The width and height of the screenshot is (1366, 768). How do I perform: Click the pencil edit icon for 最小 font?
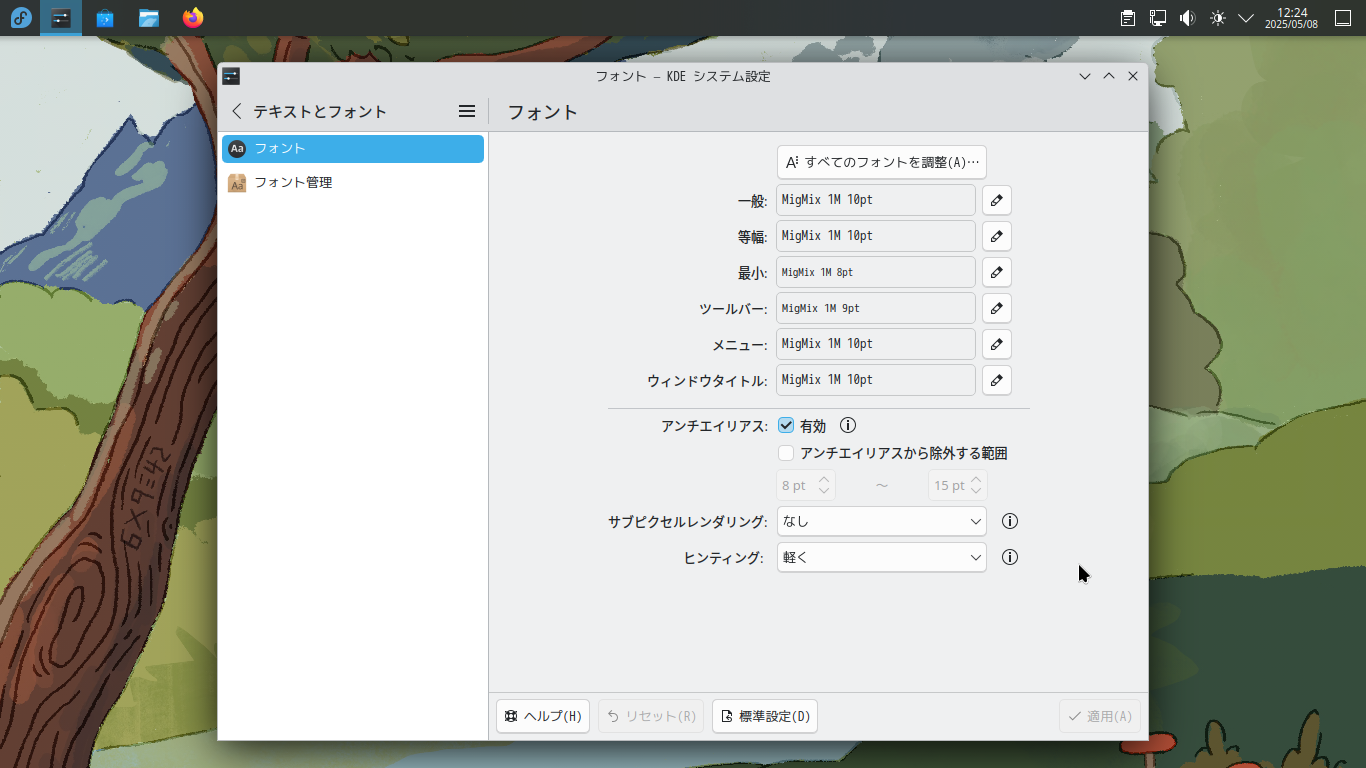pyautogui.click(x=996, y=272)
